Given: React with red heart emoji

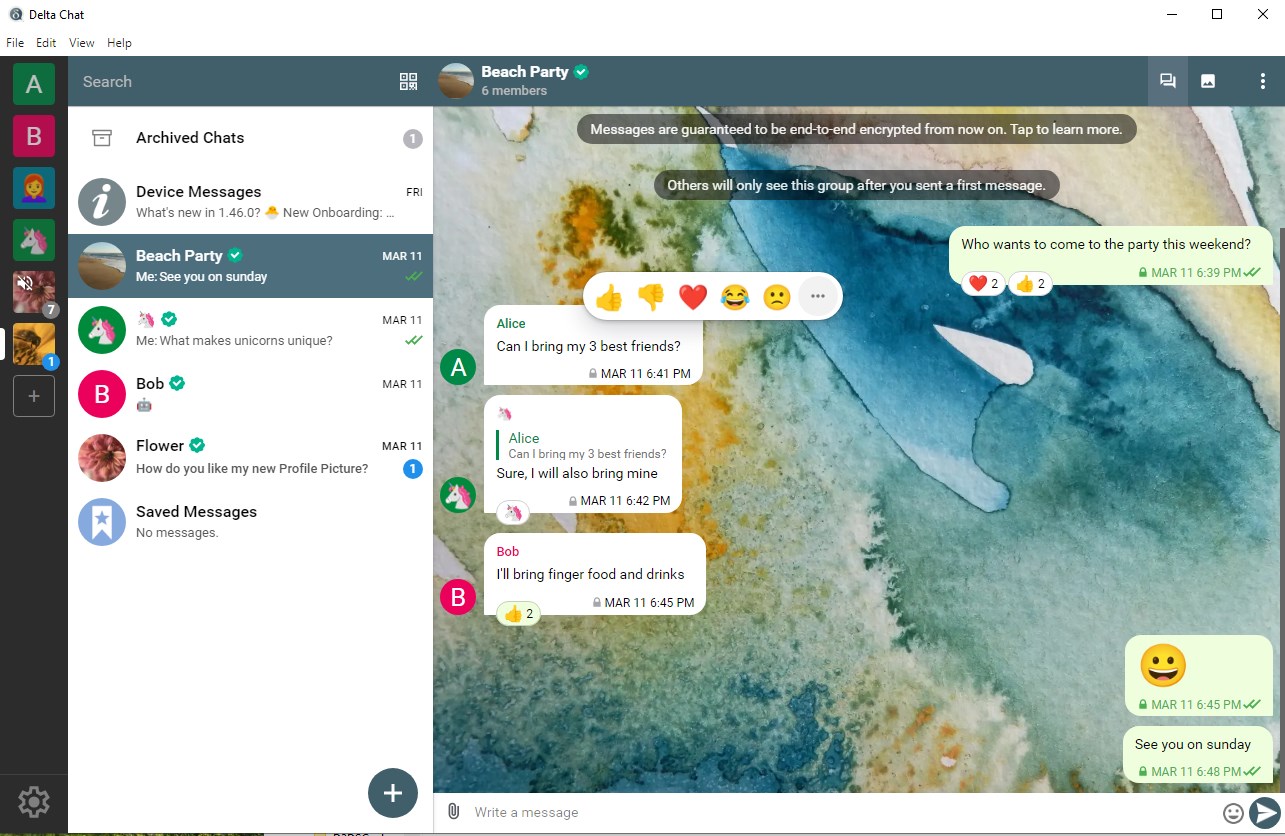Looking at the screenshot, I should pos(693,297).
